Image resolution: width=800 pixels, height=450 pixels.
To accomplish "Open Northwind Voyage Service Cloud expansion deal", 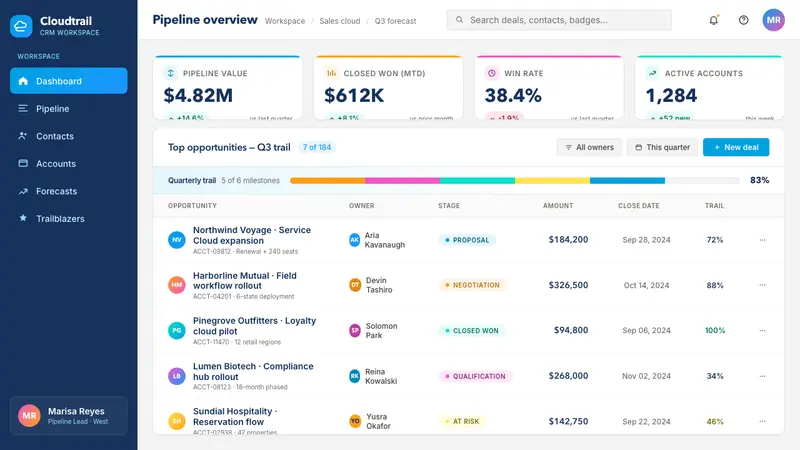I will point(252,235).
